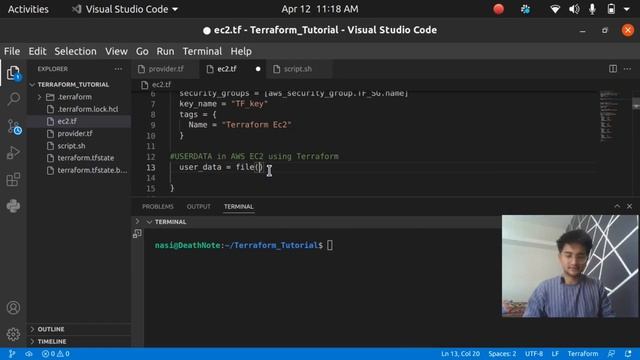Select the TERMINAL panel tab

tap(238, 207)
